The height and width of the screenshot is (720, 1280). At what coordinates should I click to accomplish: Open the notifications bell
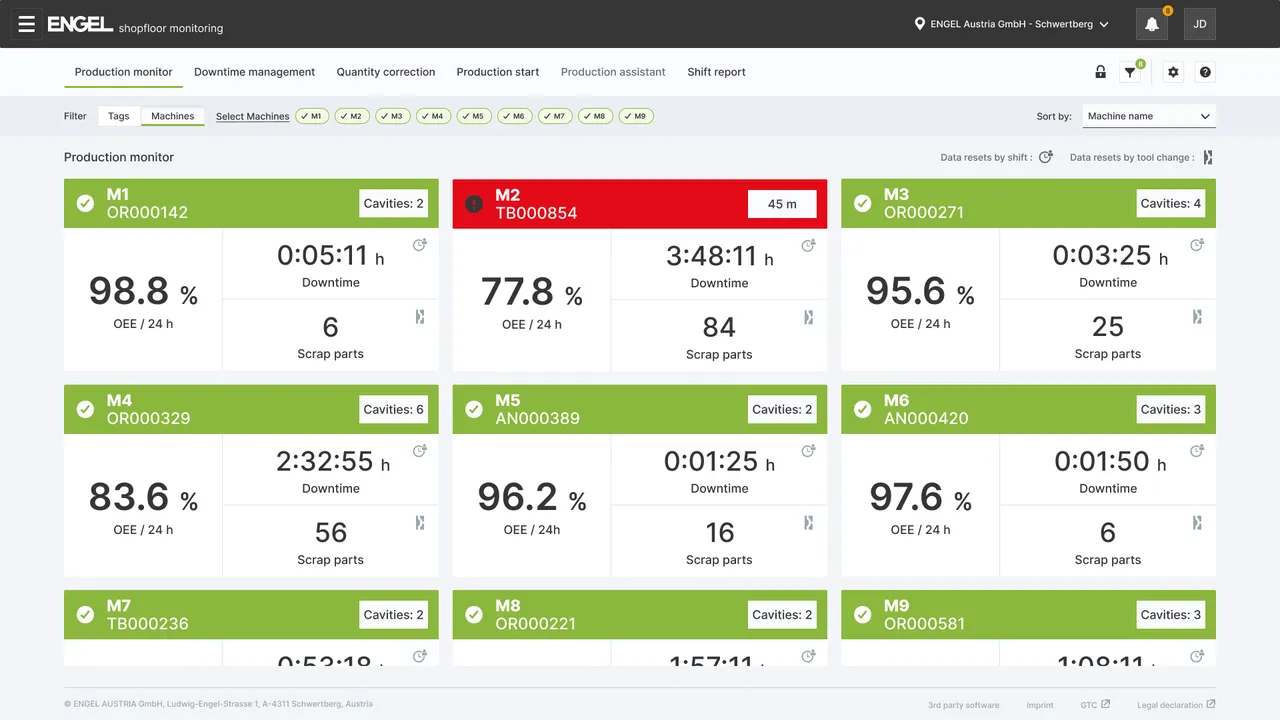[1151, 24]
